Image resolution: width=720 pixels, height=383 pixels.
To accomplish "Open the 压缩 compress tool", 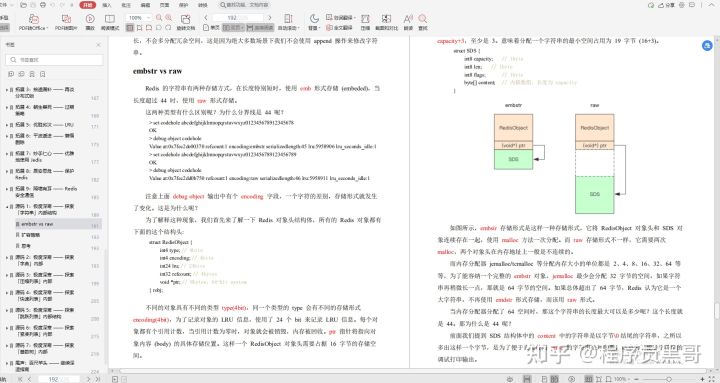I will coord(365,22).
